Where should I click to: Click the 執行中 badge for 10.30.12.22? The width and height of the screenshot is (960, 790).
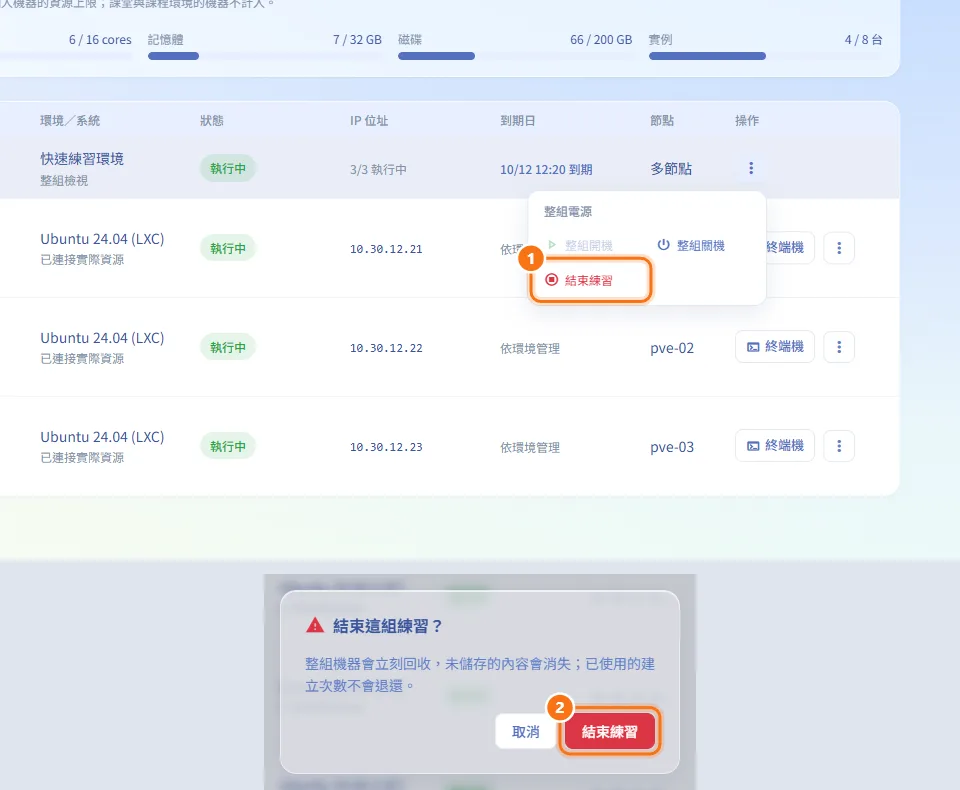[x=228, y=347]
